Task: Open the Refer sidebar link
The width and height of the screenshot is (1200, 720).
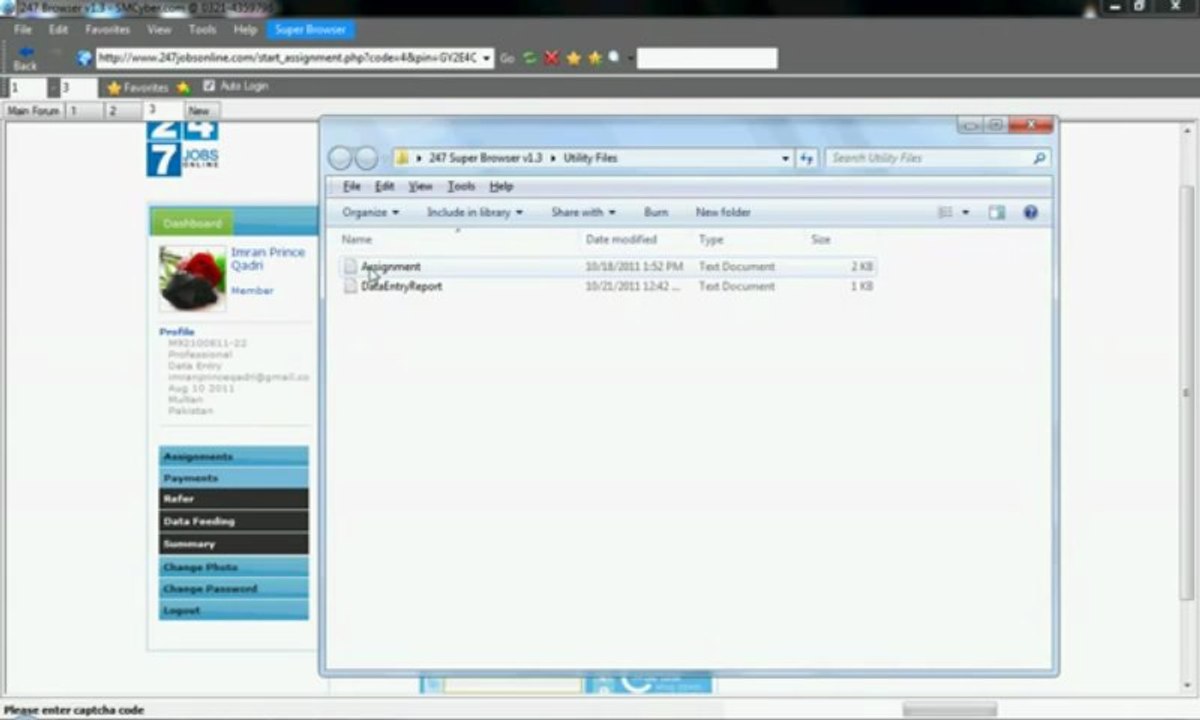Action: click(x=234, y=499)
